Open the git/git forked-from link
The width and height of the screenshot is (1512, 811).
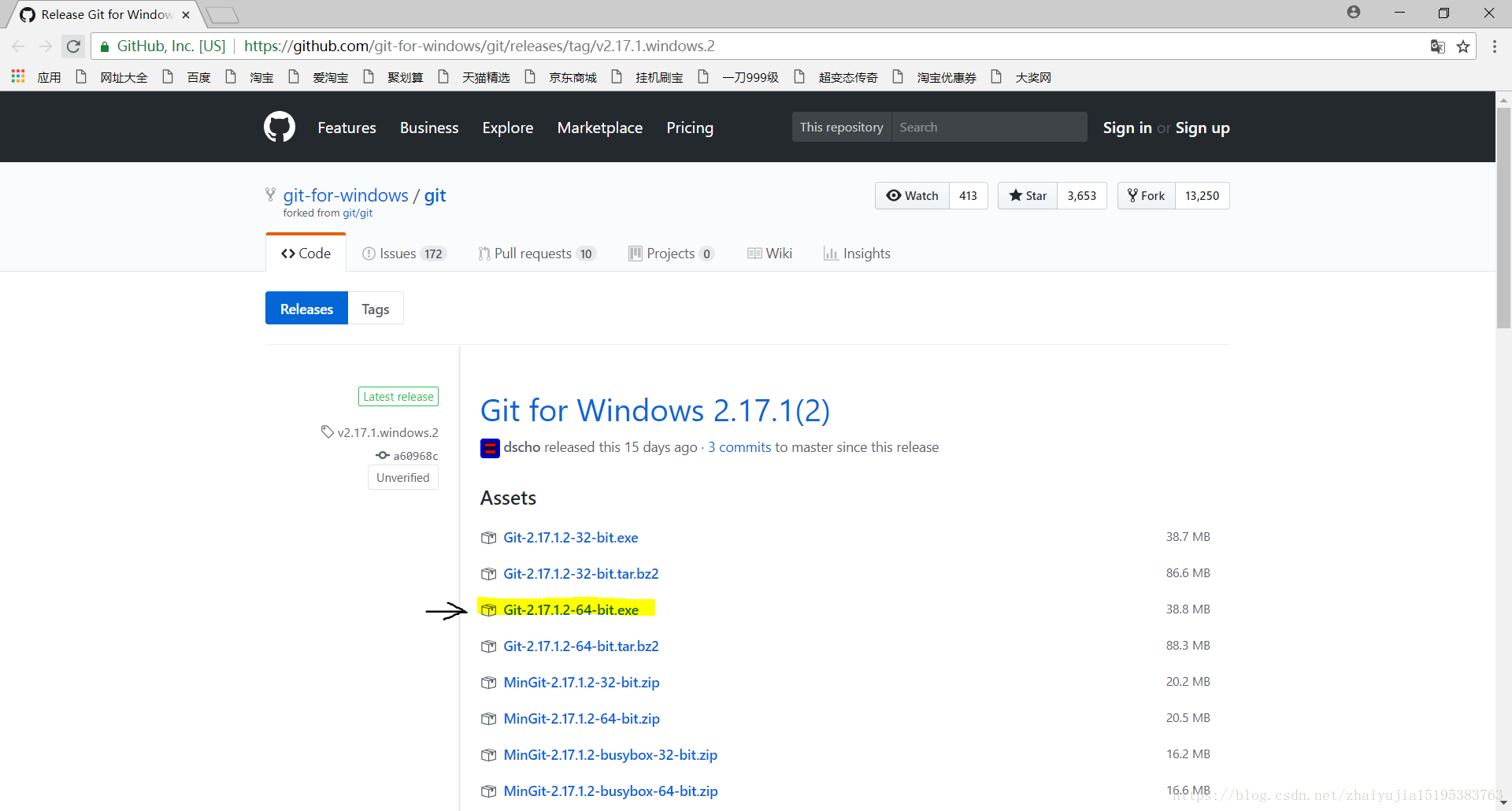[358, 213]
